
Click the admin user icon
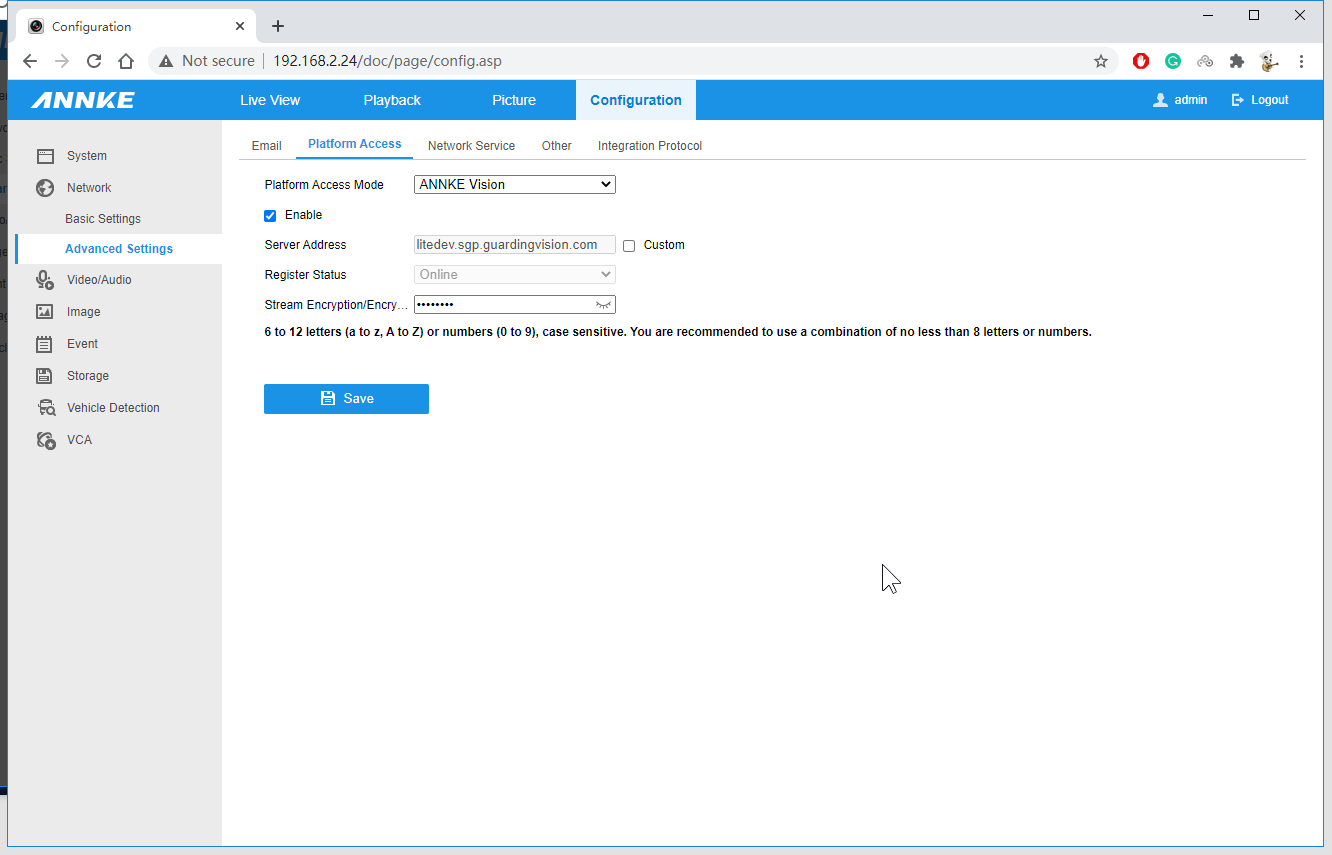pyautogui.click(x=1160, y=100)
